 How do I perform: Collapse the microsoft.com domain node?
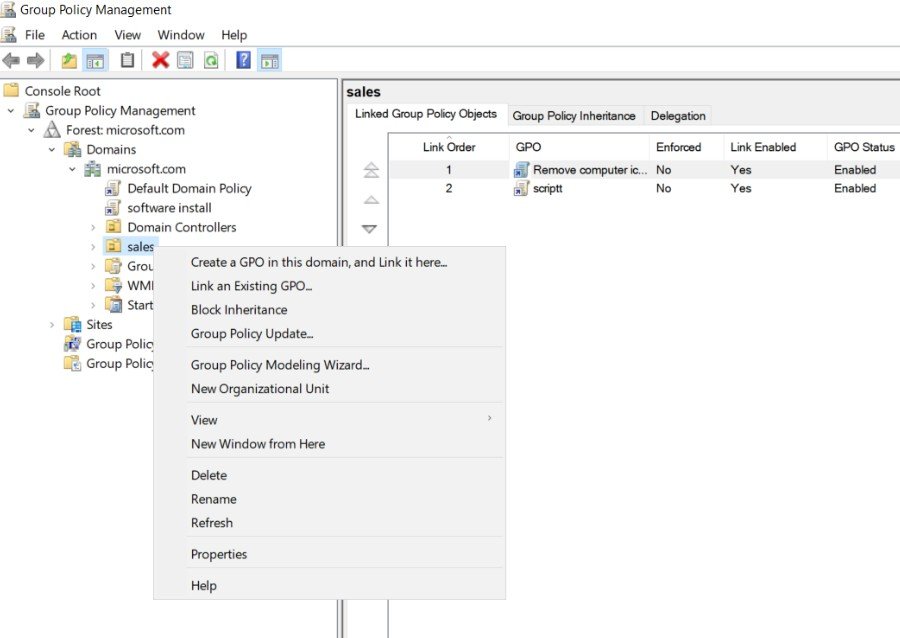click(72, 169)
